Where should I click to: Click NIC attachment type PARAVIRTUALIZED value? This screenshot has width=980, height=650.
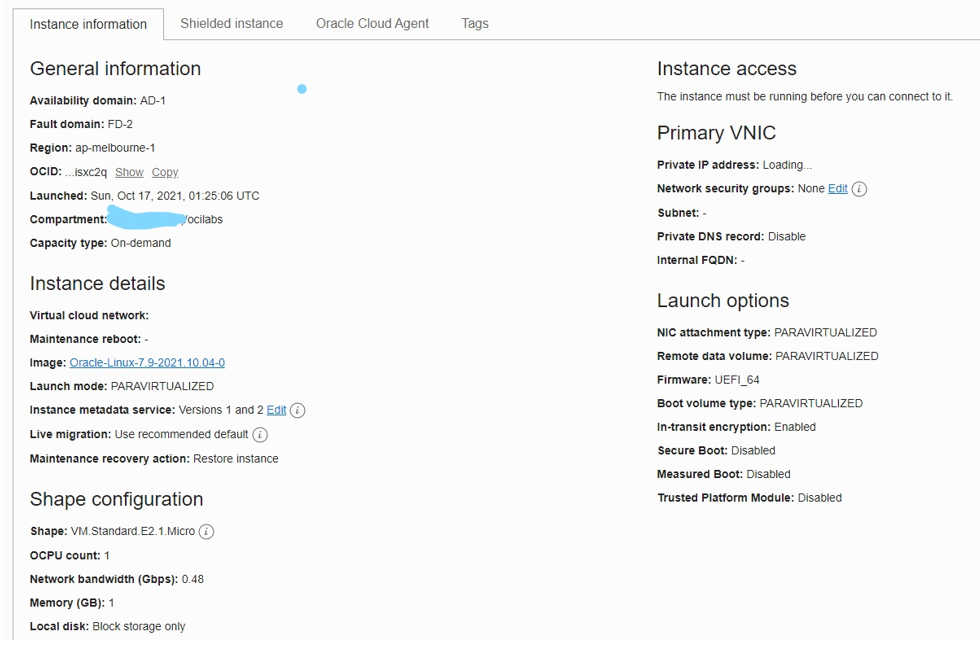(x=826, y=332)
